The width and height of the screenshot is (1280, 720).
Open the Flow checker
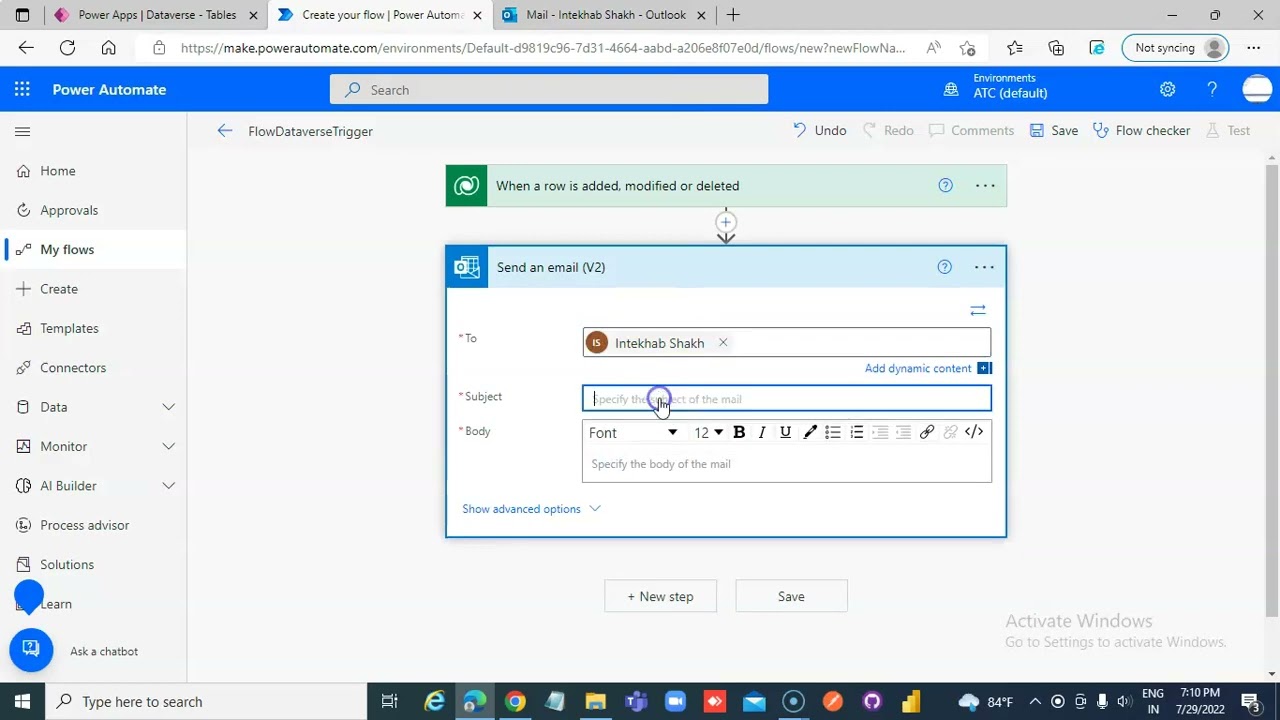(1141, 131)
